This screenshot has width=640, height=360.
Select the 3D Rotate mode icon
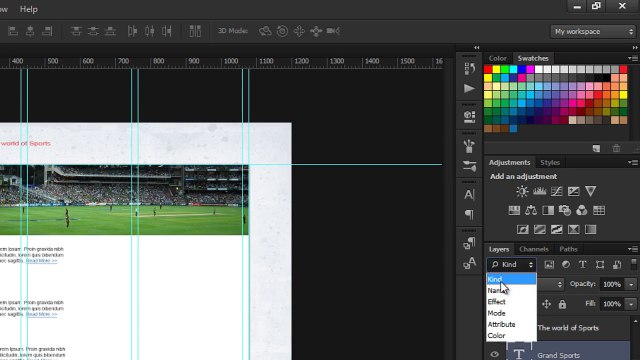click(265, 31)
